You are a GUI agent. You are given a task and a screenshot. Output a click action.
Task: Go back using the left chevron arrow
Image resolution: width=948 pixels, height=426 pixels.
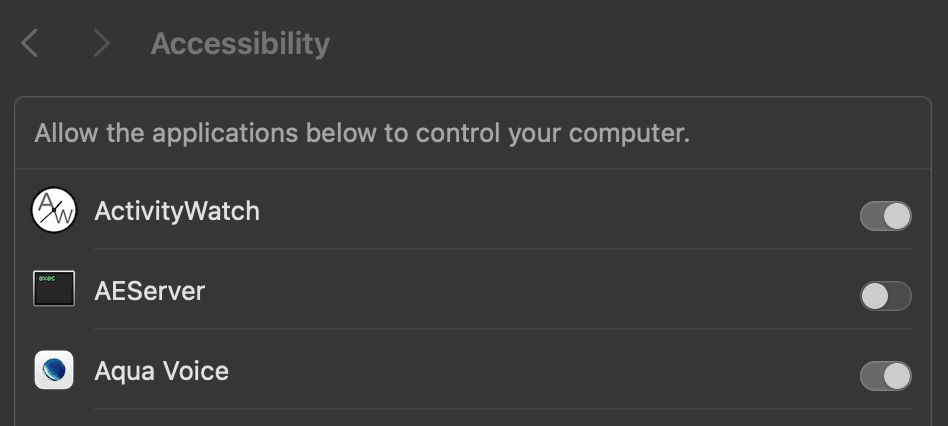point(30,43)
